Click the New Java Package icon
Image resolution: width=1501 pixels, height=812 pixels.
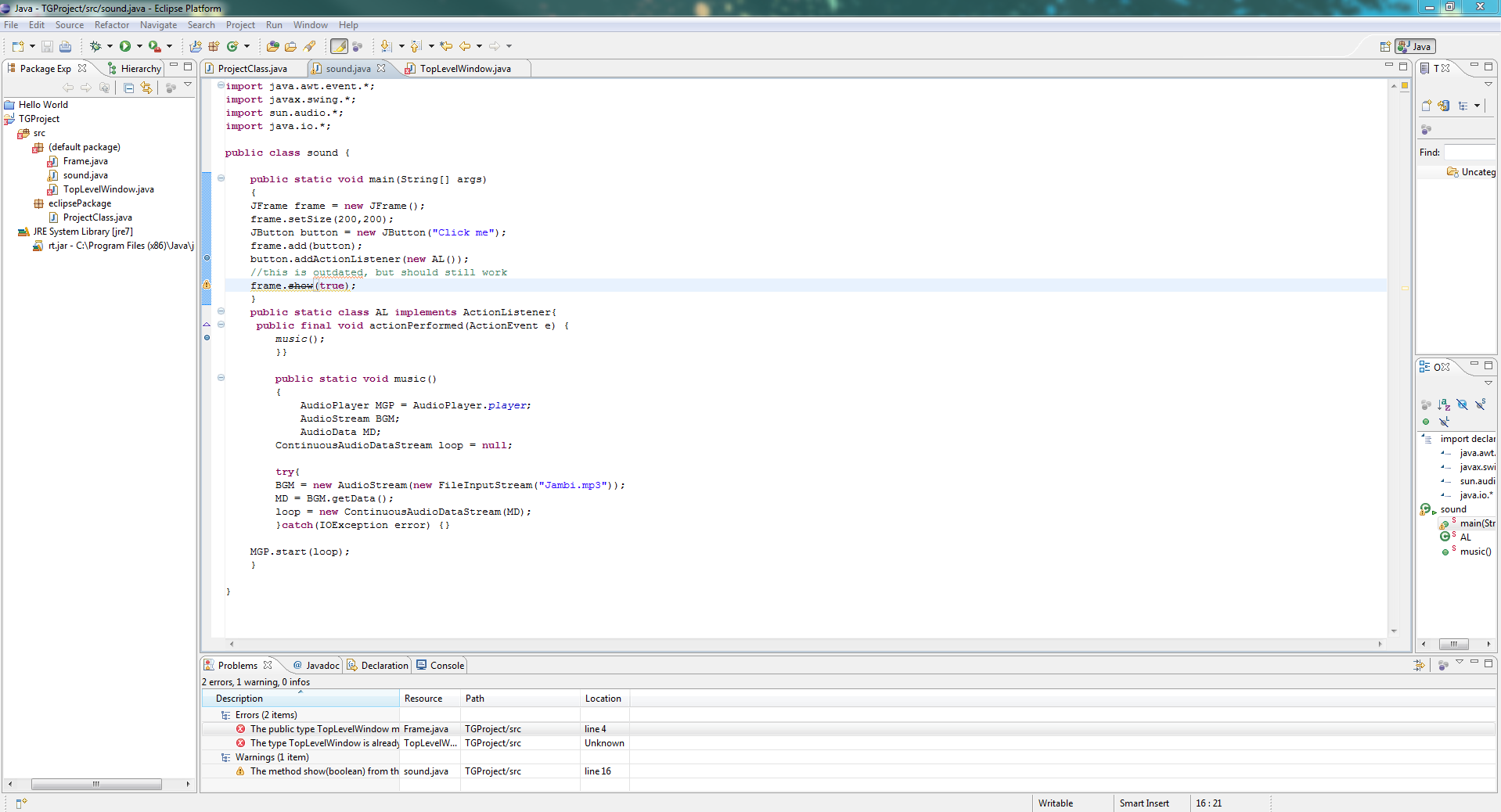point(214,47)
